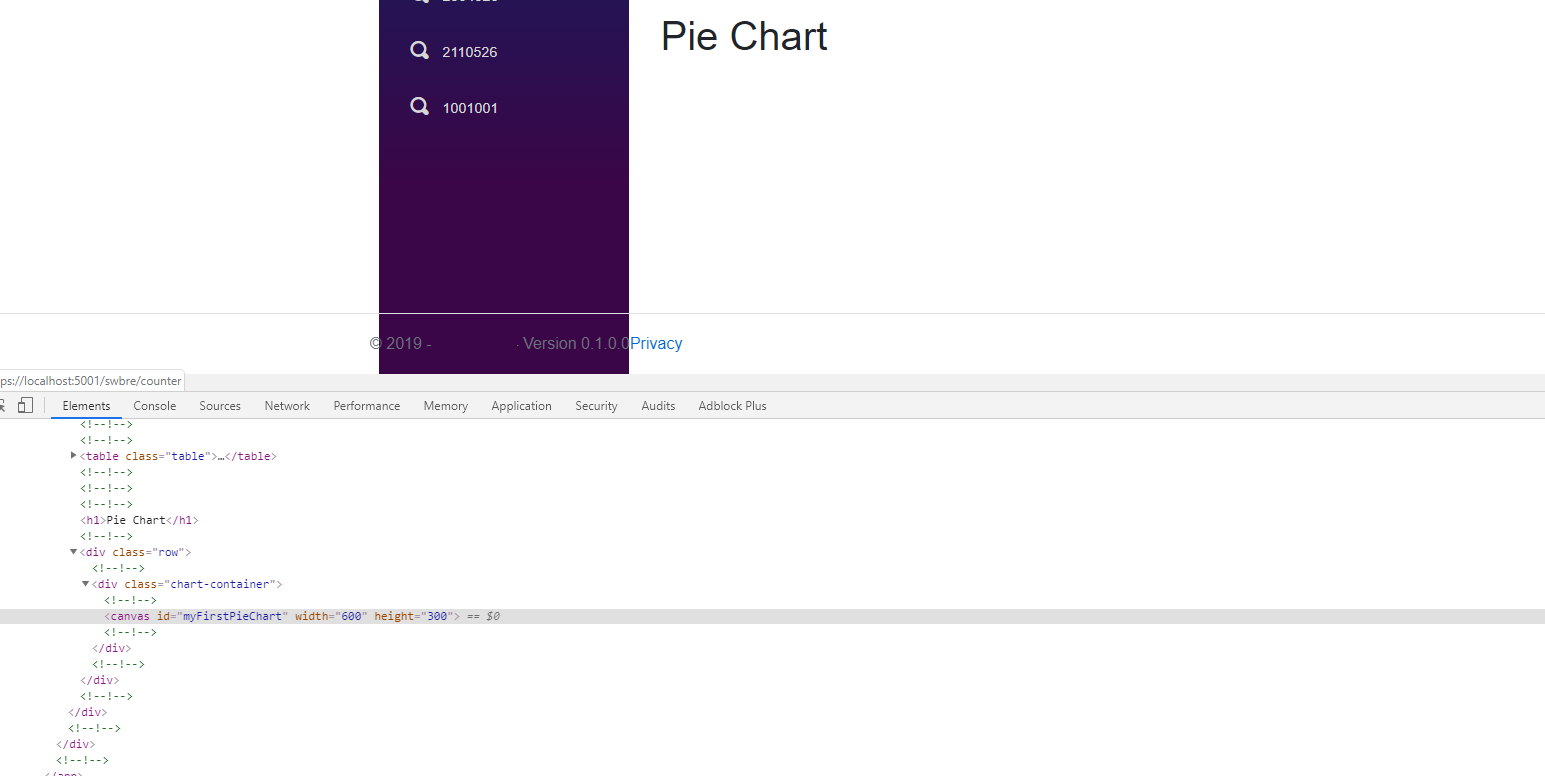Click the "Version 0.1.0.0" footer text
Screen dimensions: 1545x776
pyautogui.click(x=576, y=343)
